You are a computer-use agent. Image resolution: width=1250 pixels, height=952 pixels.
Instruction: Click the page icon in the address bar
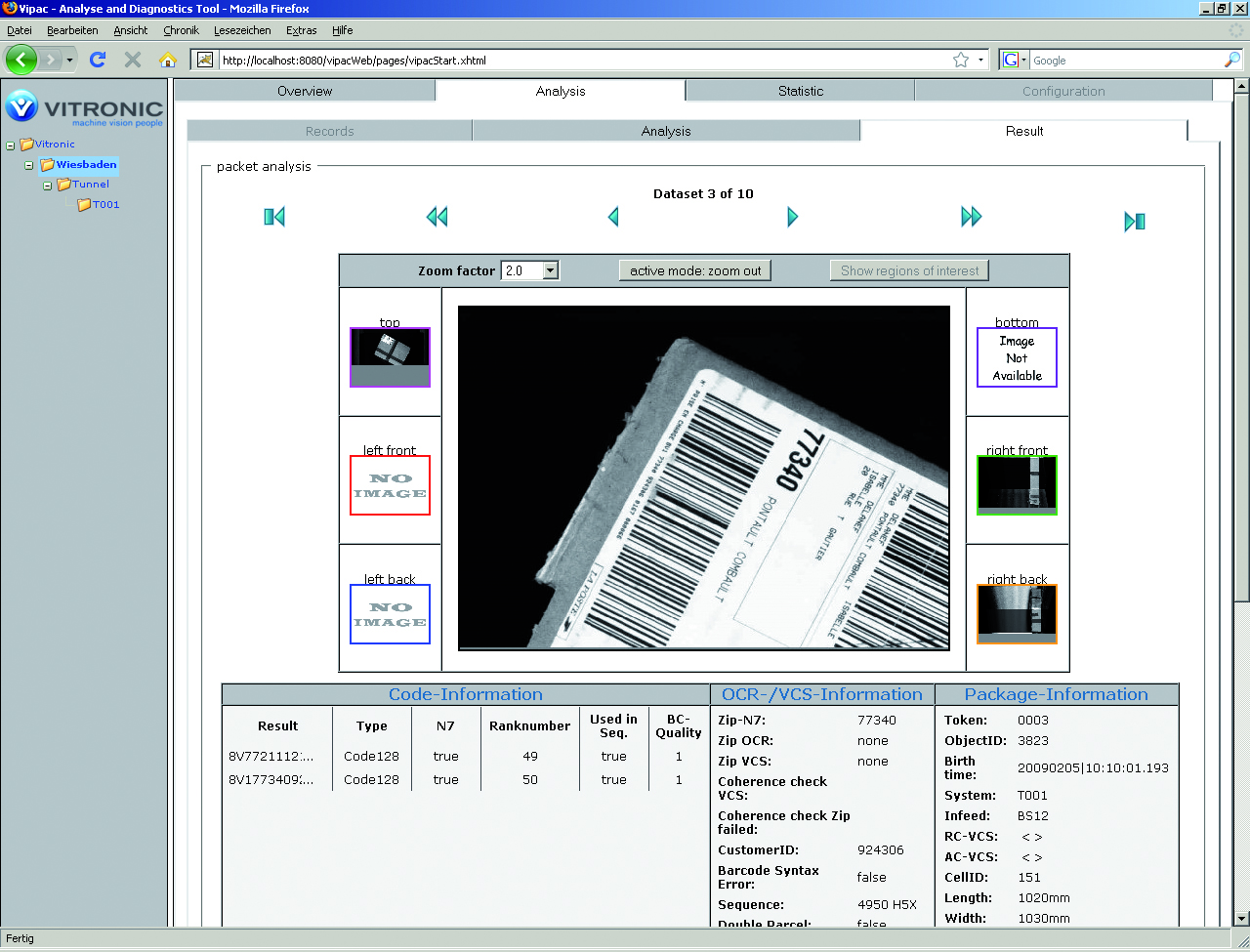(x=205, y=60)
